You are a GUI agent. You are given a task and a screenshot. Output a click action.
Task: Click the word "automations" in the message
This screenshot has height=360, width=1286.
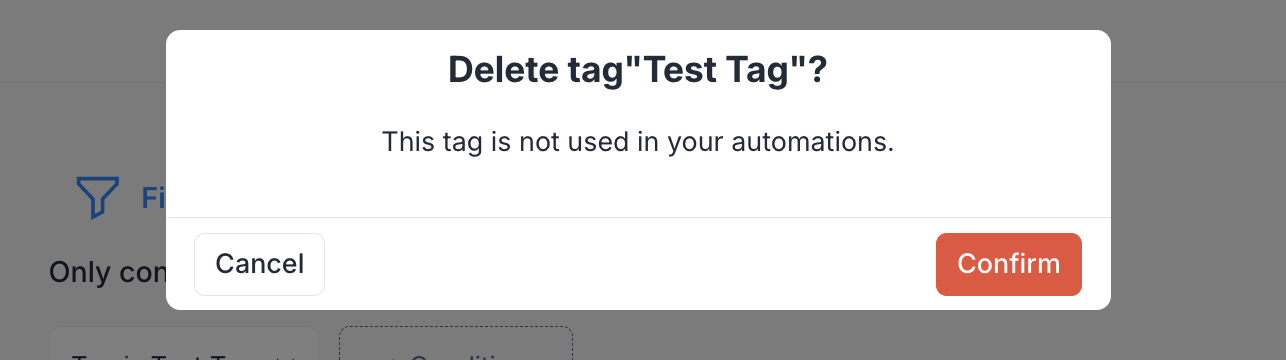click(x=812, y=142)
